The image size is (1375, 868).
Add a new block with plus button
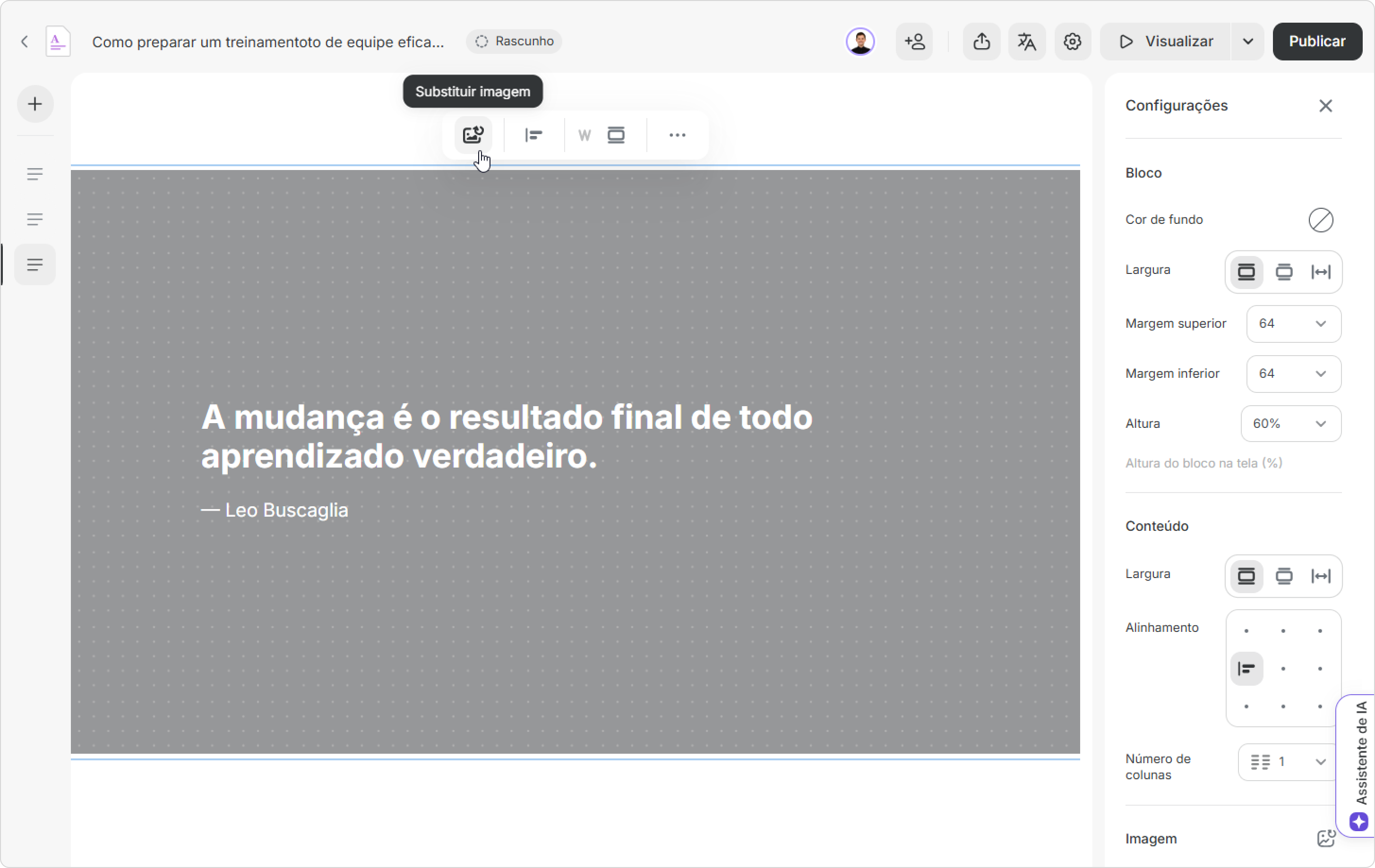[35, 104]
